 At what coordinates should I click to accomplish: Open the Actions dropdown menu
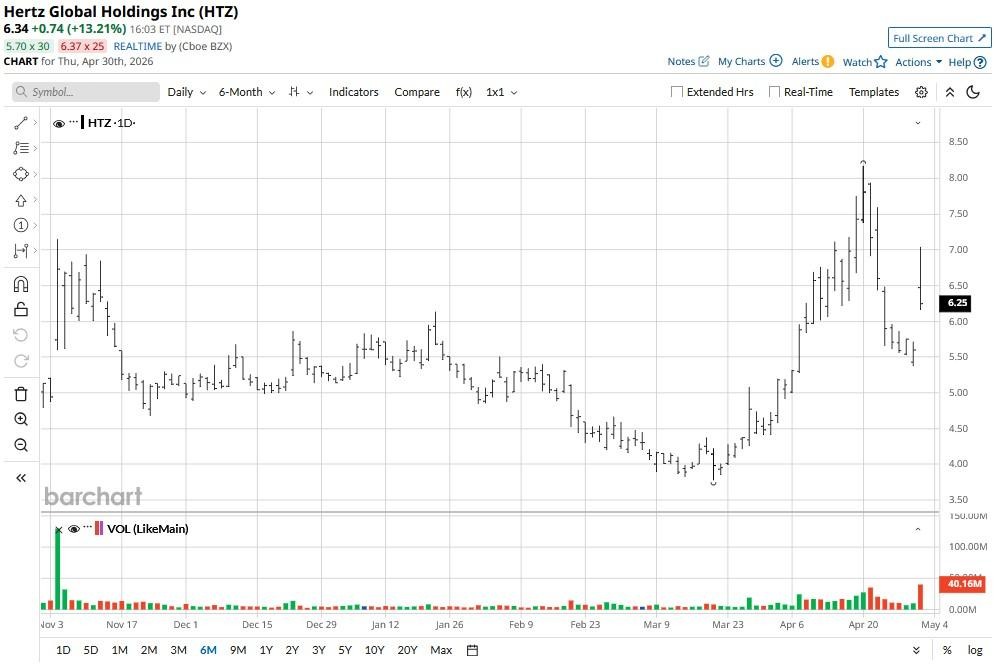(918, 62)
